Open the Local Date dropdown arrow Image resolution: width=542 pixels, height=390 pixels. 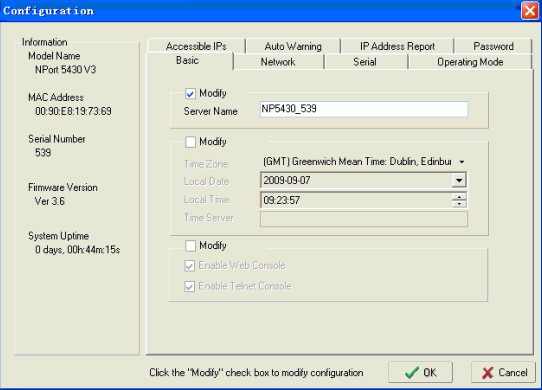point(459,180)
